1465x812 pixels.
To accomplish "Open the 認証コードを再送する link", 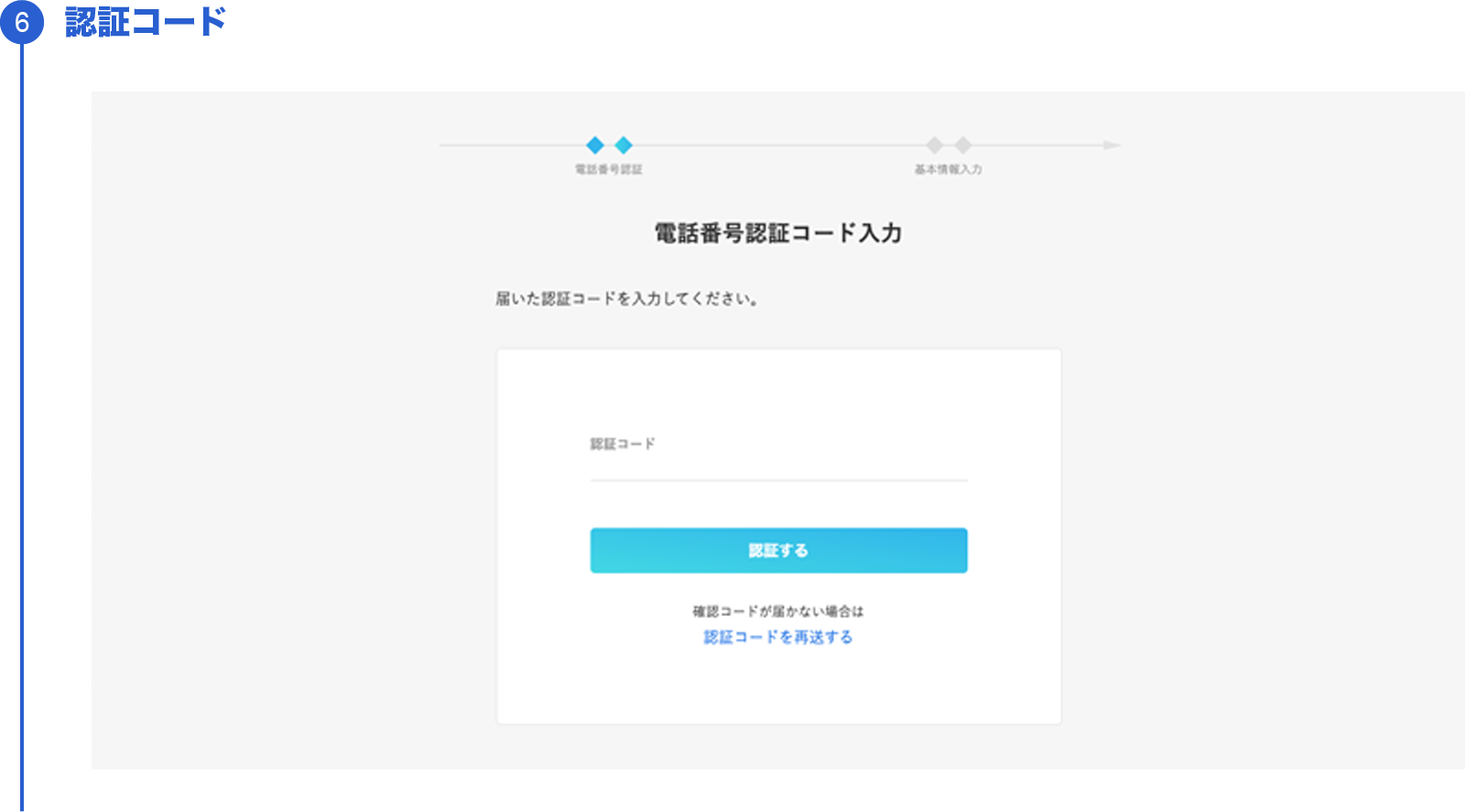I will [x=778, y=637].
